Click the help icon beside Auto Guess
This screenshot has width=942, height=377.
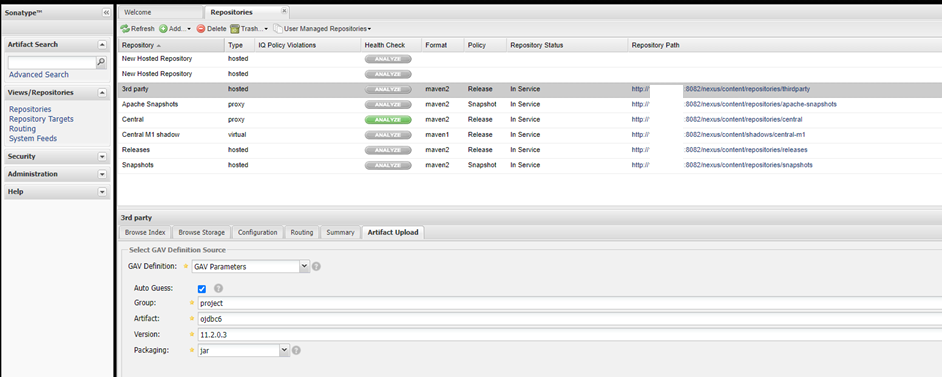(219, 288)
